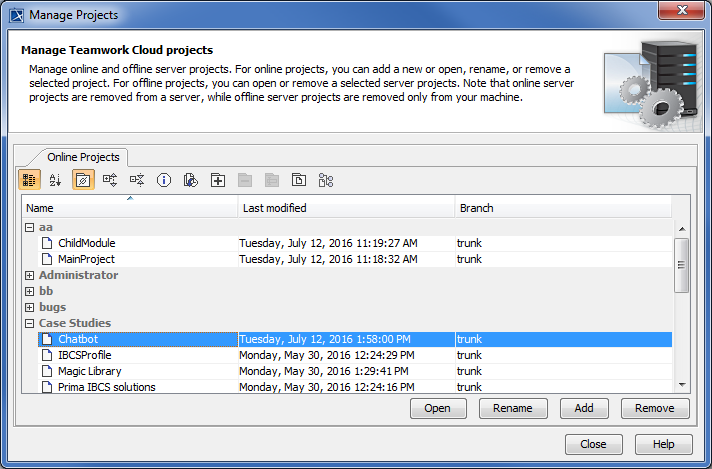
Task: Click the vertical scrollbar thumb
Action: click(x=682, y=265)
